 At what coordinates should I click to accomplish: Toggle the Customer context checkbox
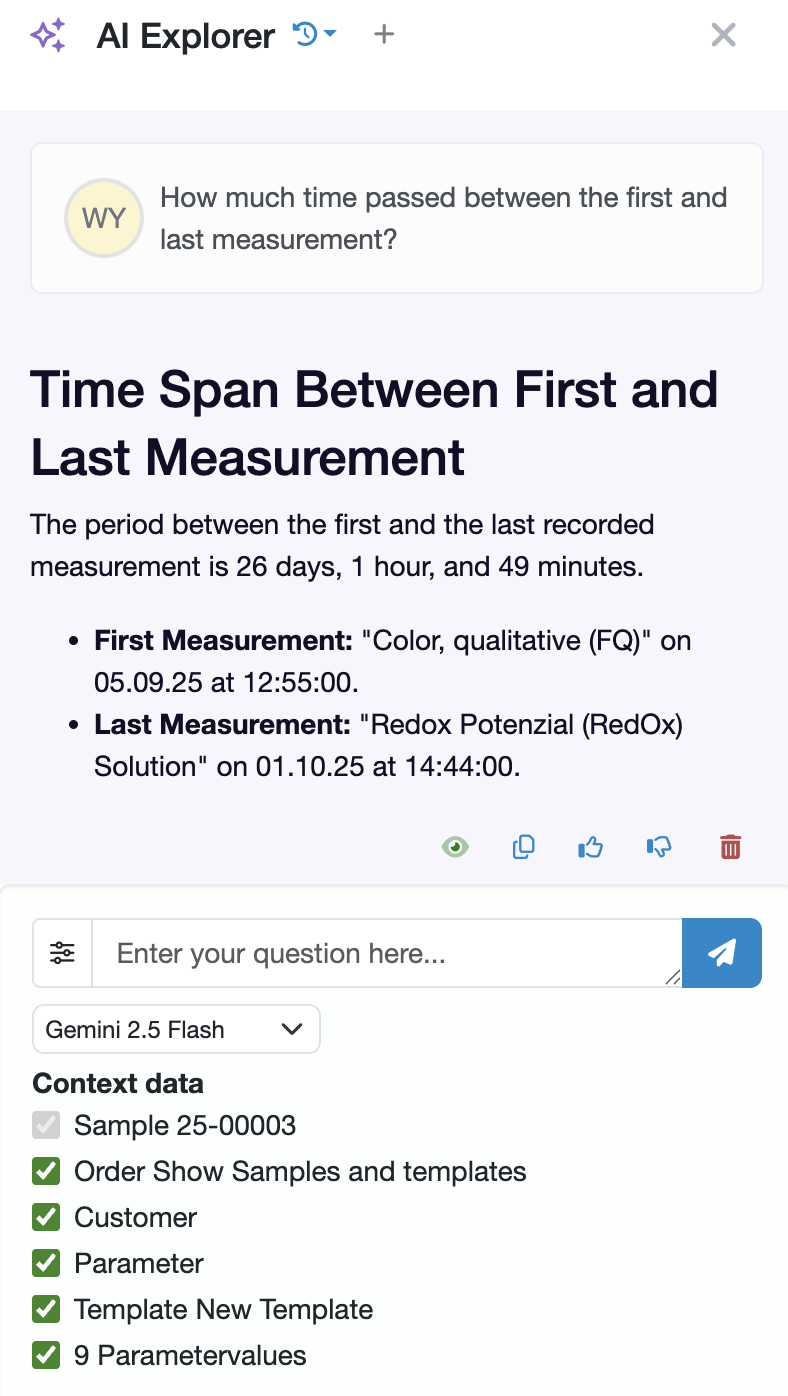pos(46,1217)
